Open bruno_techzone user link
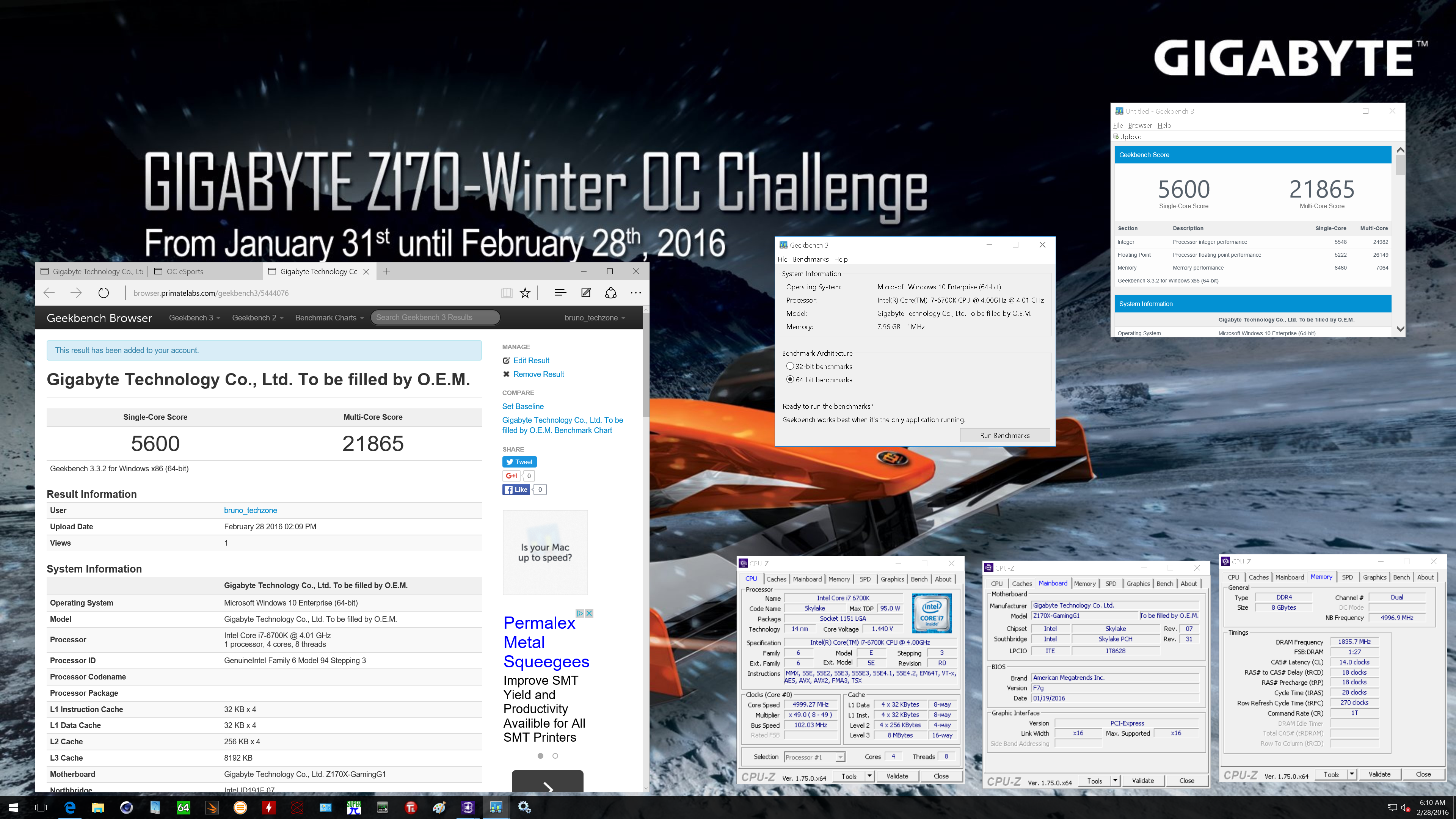 pos(250,510)
